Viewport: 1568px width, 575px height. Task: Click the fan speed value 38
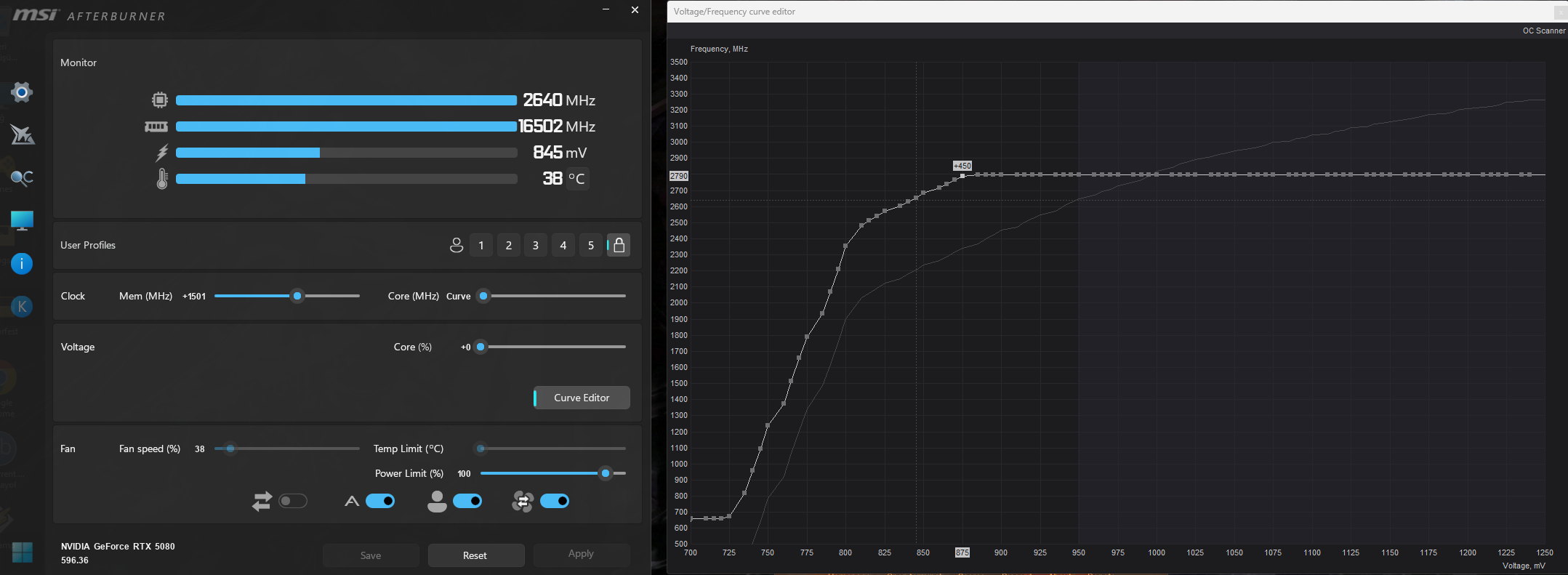[x=200, y=449]
